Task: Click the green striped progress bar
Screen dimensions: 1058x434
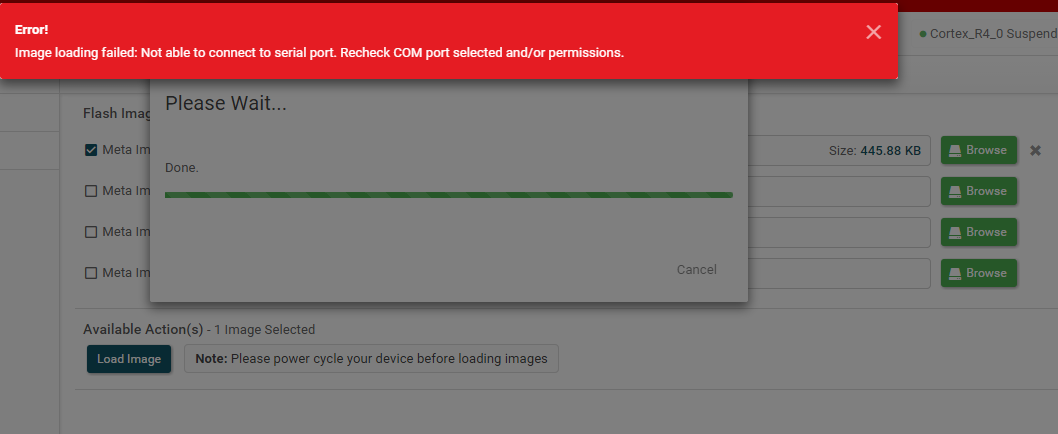Action: click(449, 195)
